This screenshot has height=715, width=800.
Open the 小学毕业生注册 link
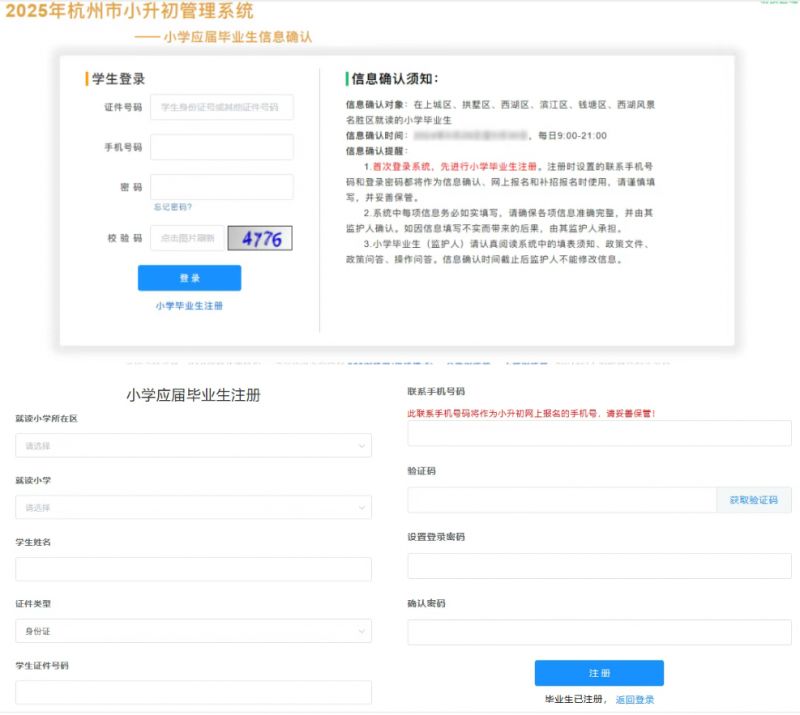click(x=189, y=306)
